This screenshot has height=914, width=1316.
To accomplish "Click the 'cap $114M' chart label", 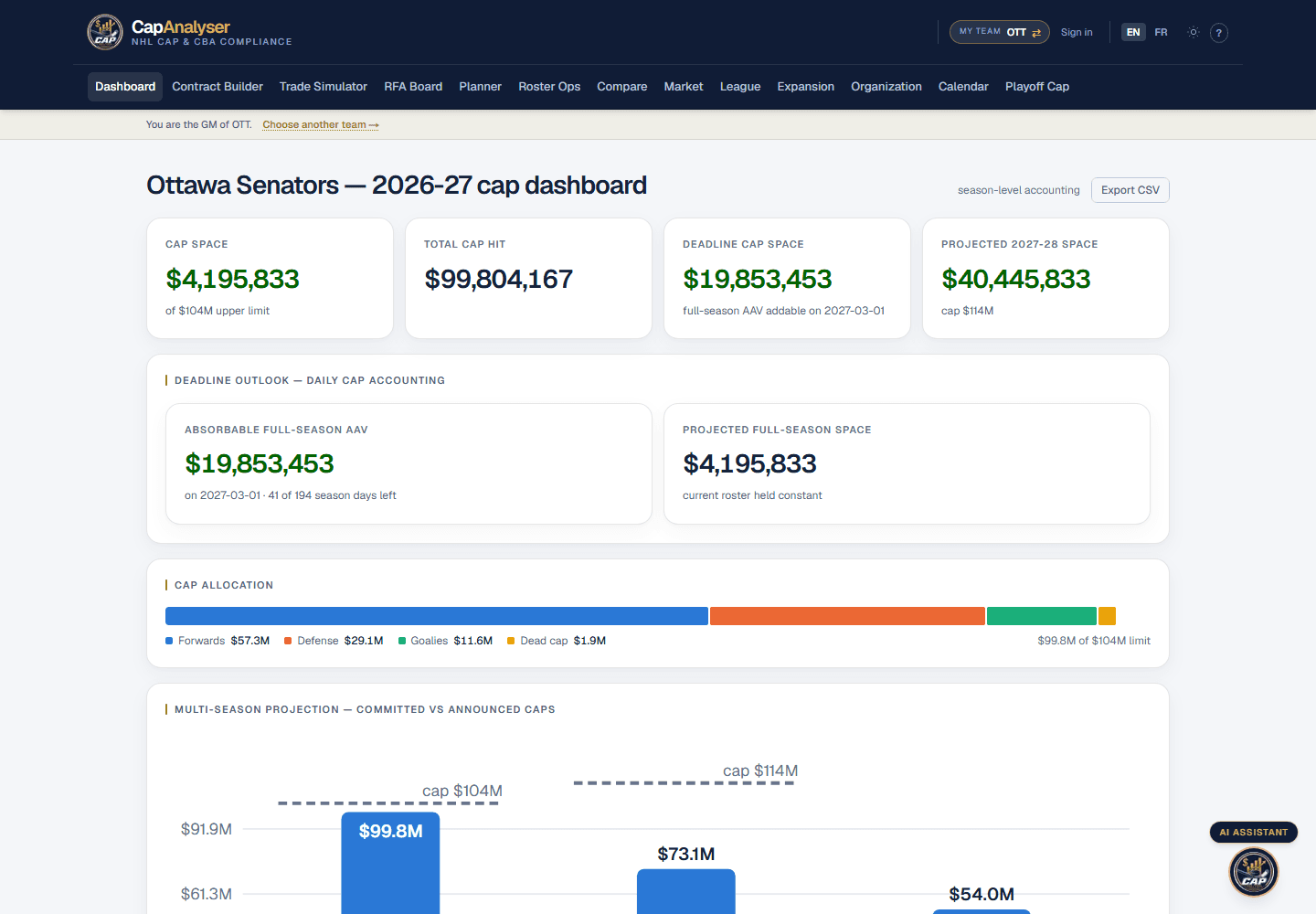I will (760, 771).
